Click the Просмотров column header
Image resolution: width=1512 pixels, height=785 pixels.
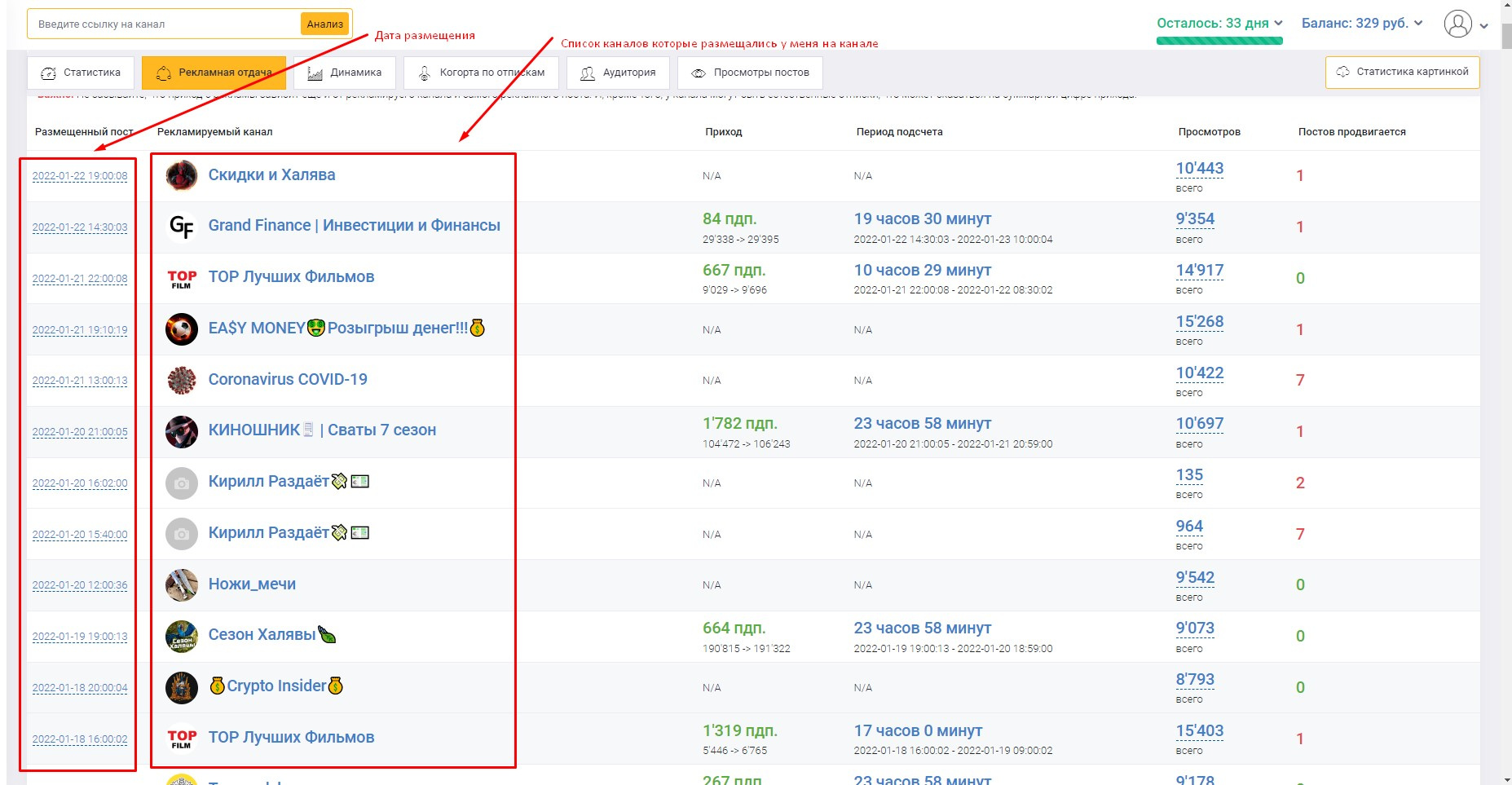pyautogui.click(x=1209, y=131)
